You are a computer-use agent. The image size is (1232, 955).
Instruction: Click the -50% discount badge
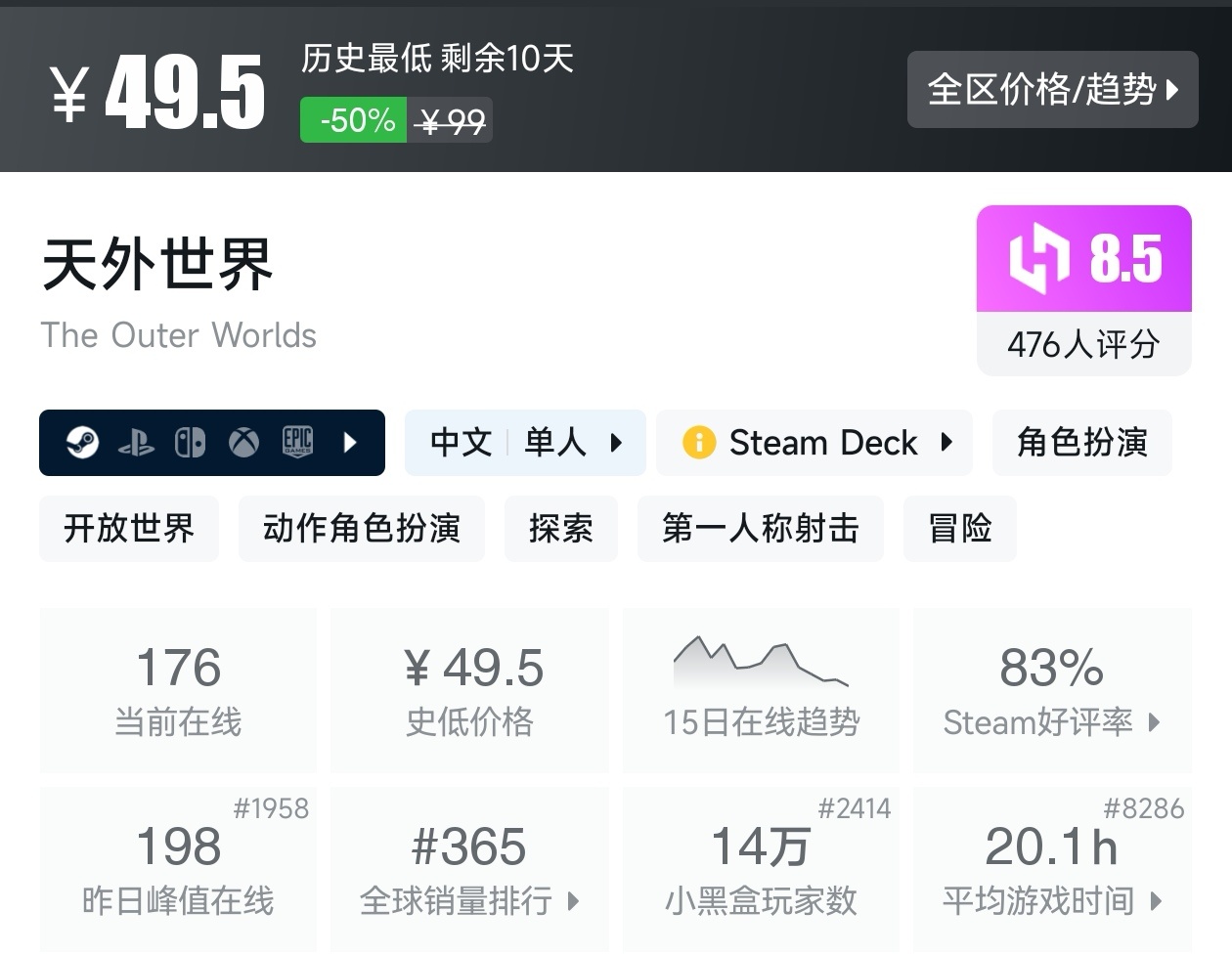pos(353,119)
